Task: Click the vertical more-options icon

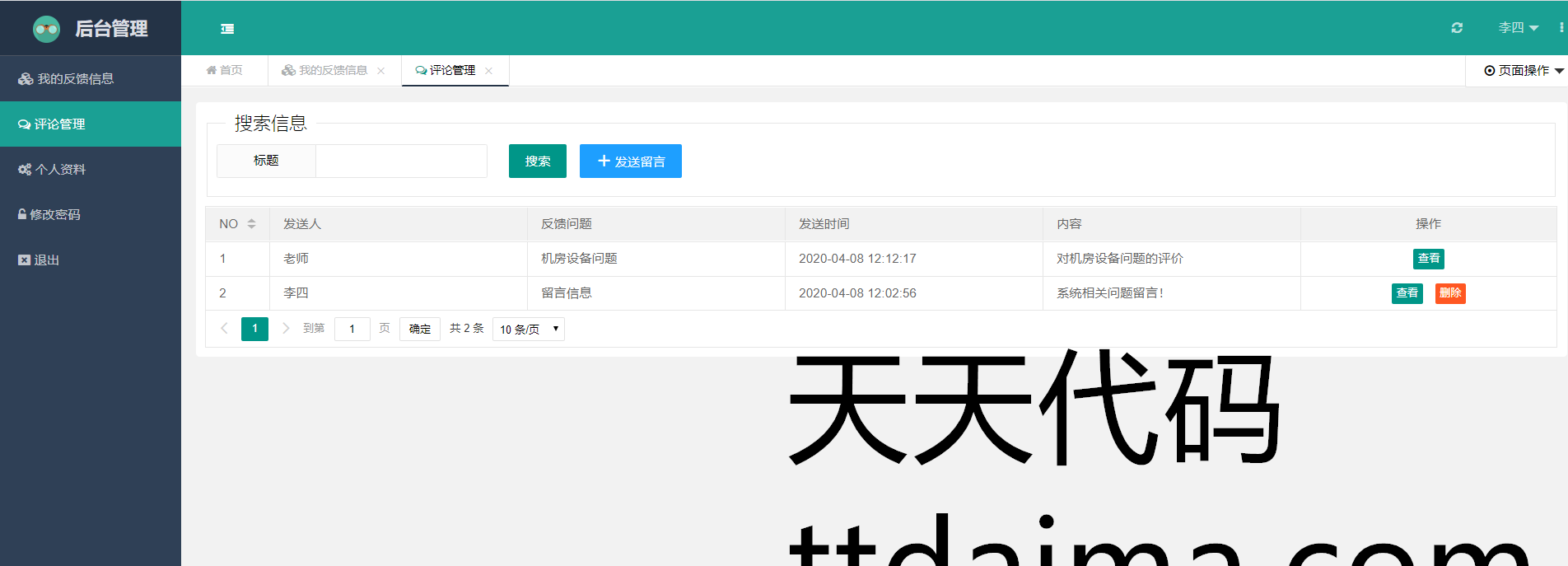Action: point(1561,28)
